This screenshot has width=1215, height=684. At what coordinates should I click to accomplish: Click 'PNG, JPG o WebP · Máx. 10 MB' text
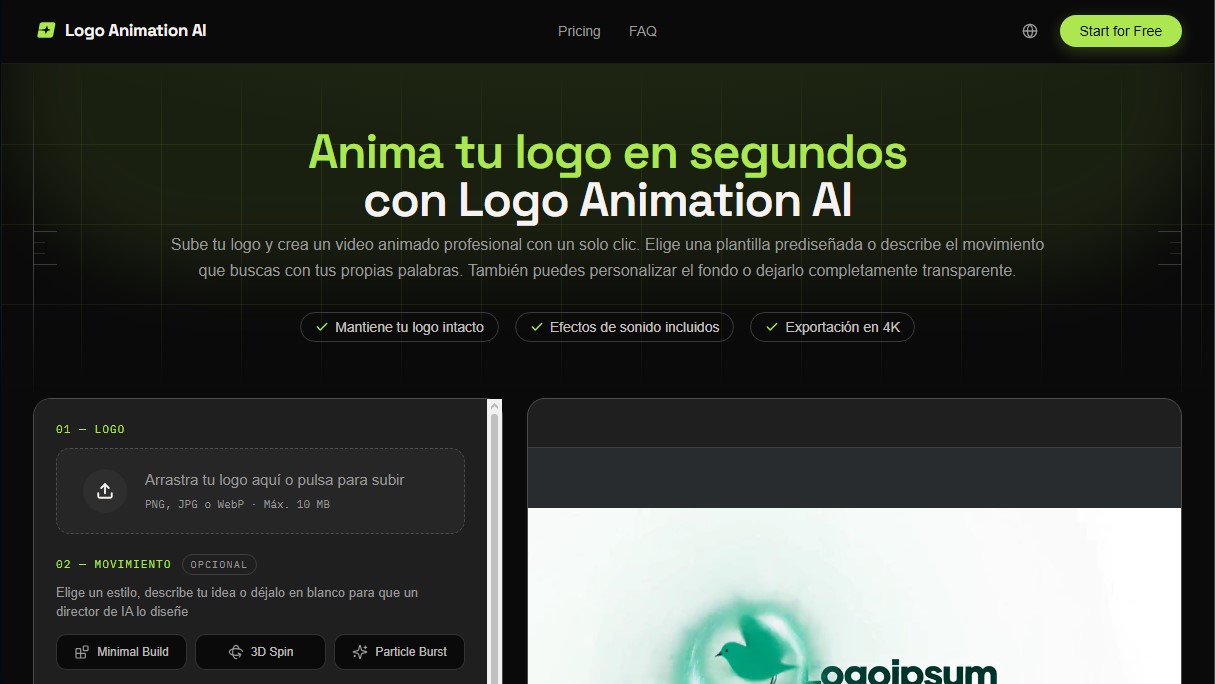point(237,505)
